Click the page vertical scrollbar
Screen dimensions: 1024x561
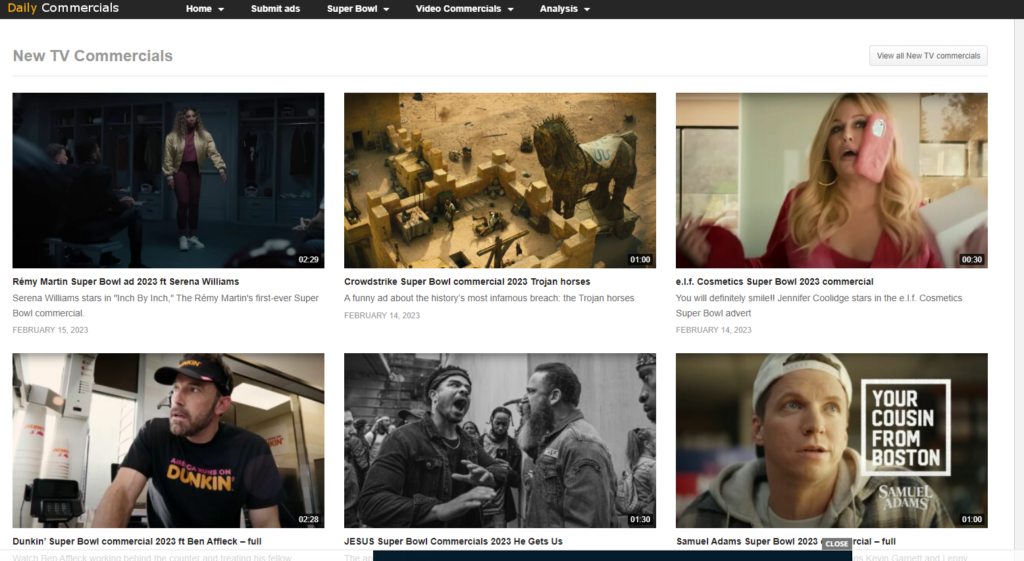[1019, 289]
